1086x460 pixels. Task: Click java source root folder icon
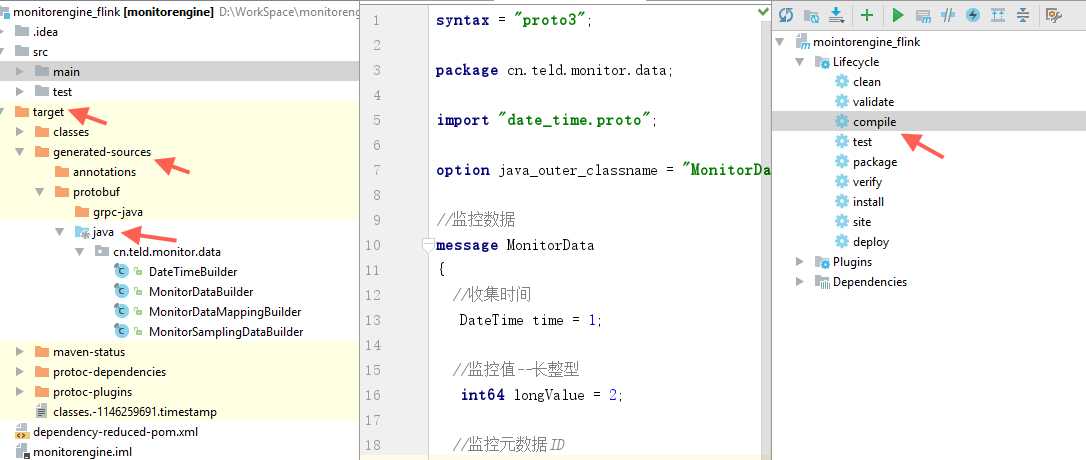(82, 232)
